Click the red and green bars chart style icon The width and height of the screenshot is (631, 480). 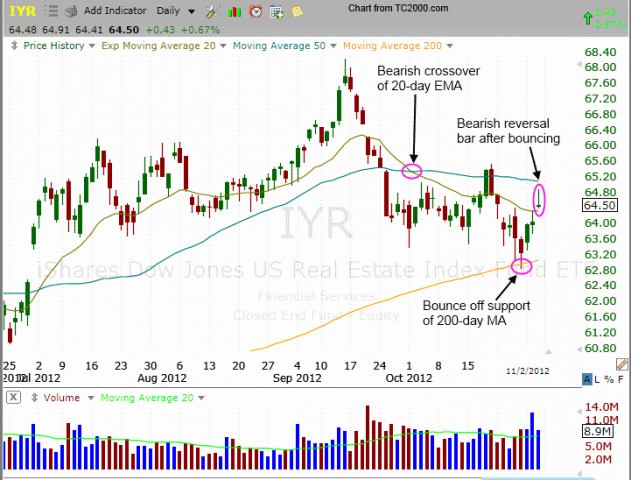pos(235,12)
